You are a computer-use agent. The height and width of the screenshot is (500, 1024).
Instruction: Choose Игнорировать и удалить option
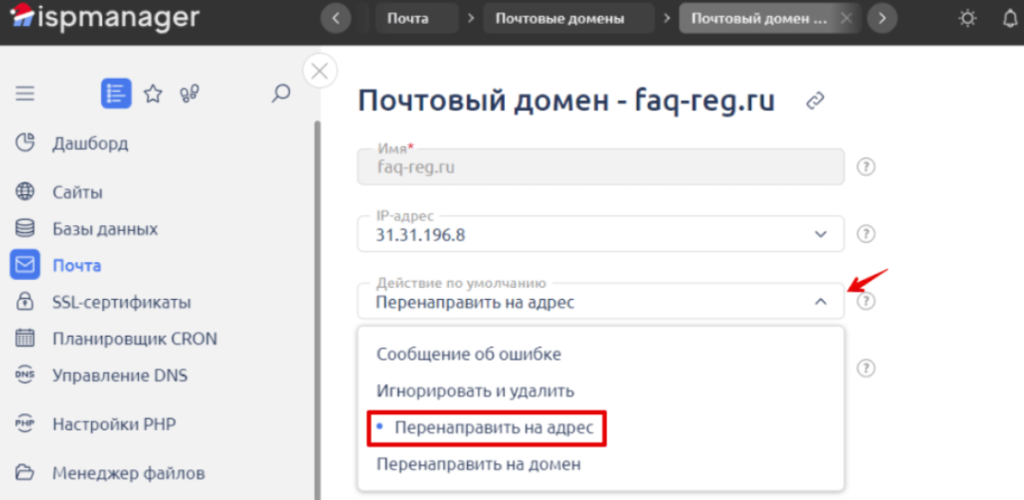click(x=475, y=391)
